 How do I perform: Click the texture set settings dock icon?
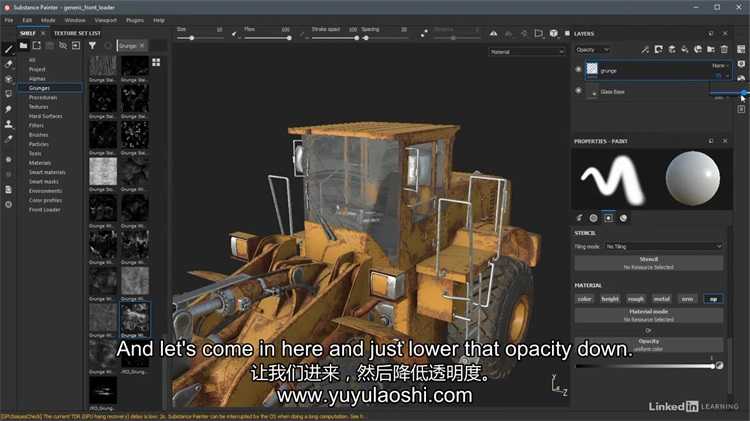pos(741,49)
